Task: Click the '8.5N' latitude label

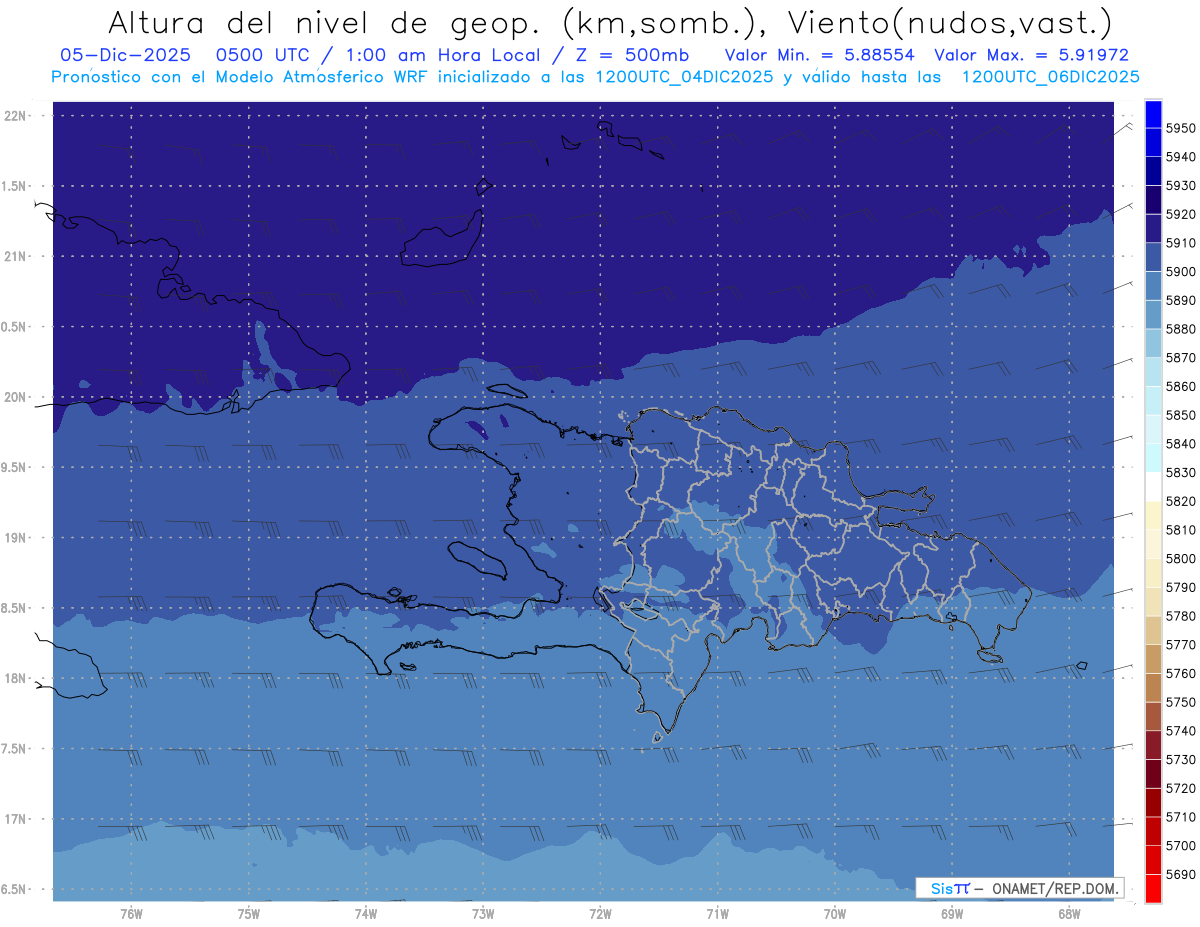Action: [15, 608]
